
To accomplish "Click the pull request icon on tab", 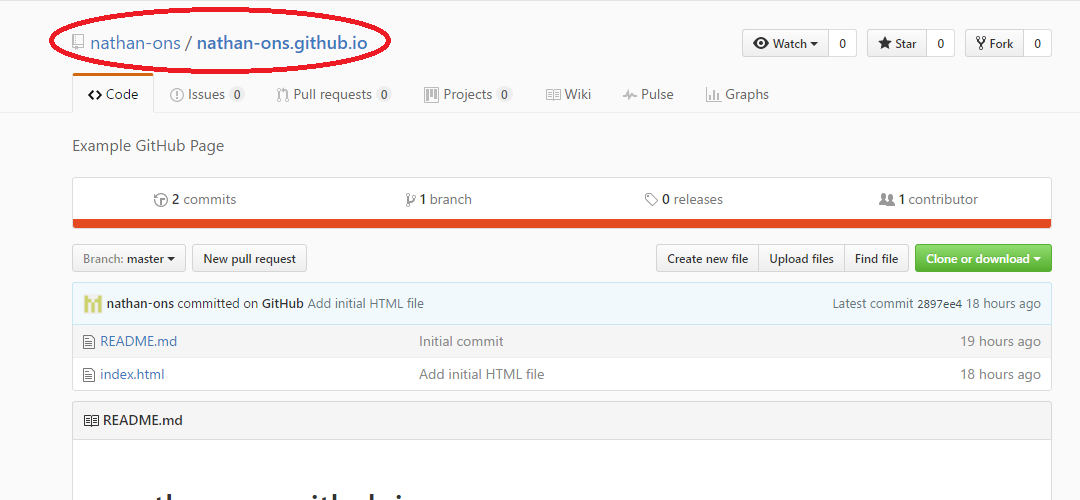I will 282,95.
